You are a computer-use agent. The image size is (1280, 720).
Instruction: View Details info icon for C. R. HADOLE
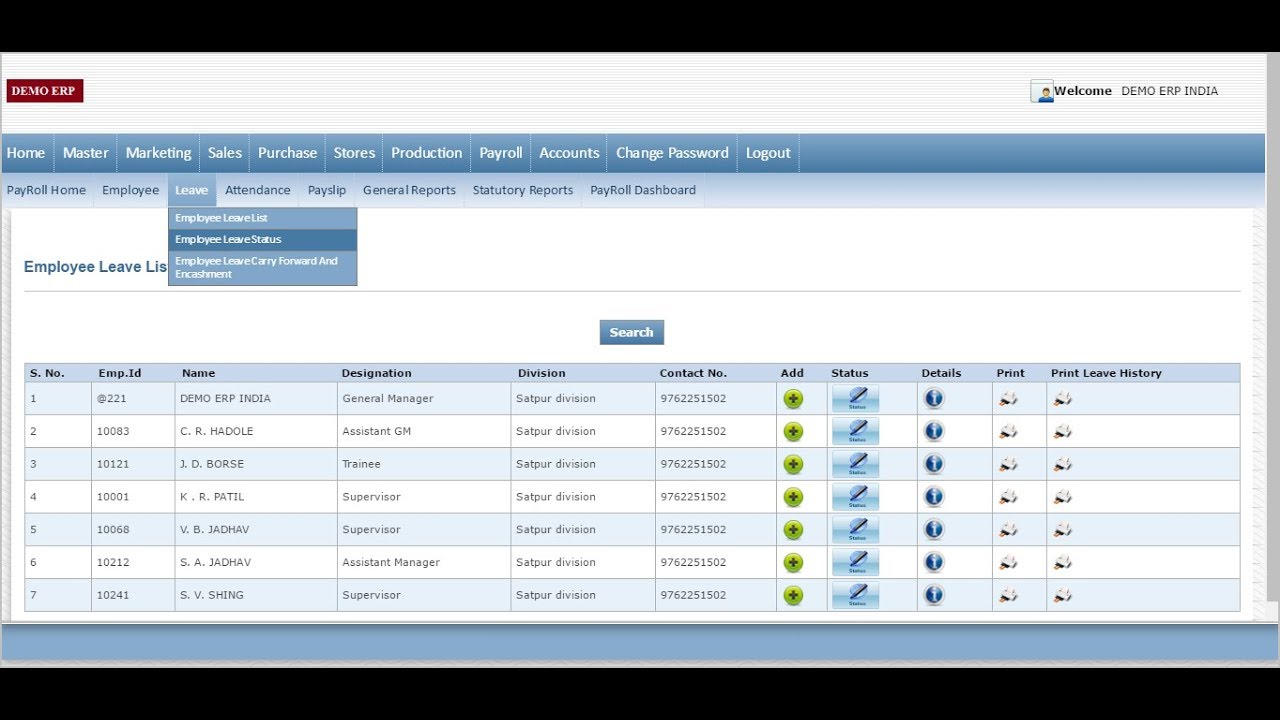click(x=934, y=431)
